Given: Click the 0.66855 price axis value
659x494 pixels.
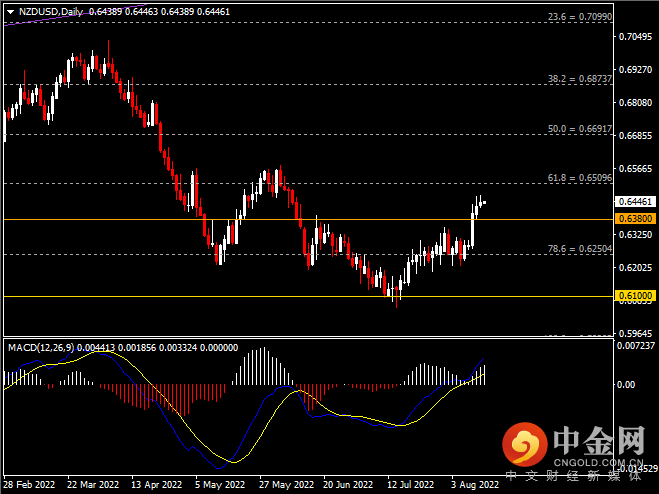Looking at the screenshot, I should tap(635, 136).
